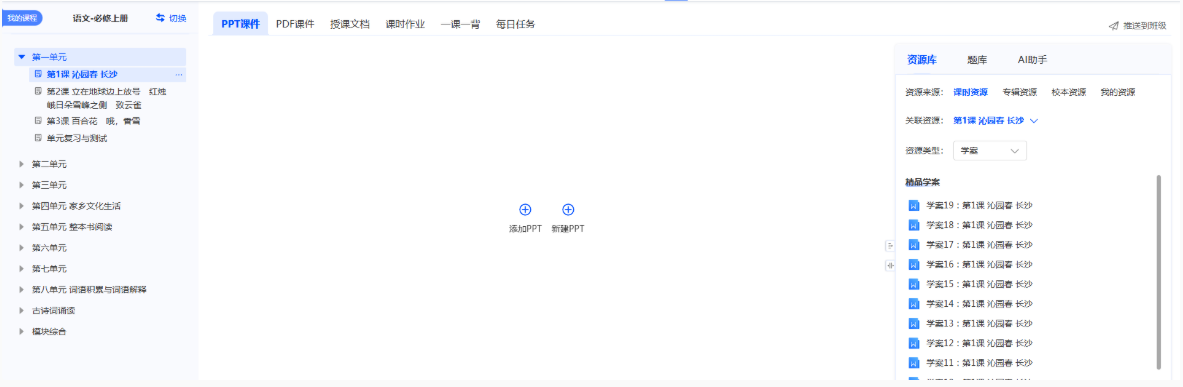Click the 切换 textbook button
The width and height of the screenshot is (1183, 387).
(171, 18)
